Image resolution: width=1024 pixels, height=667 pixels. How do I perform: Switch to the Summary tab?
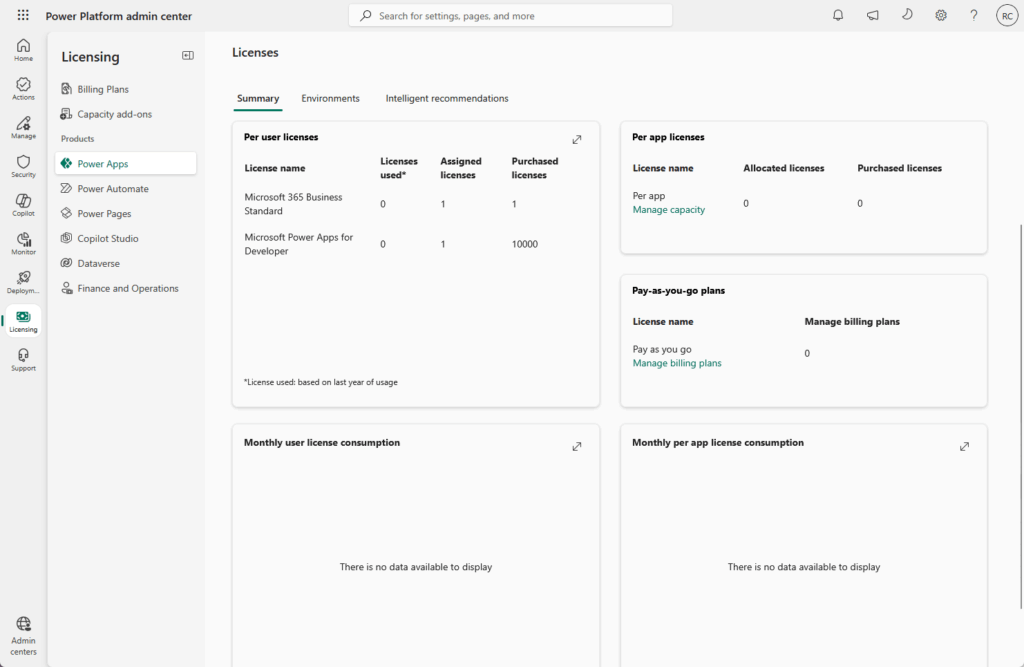pyautogui.click(x=258, y=98)
